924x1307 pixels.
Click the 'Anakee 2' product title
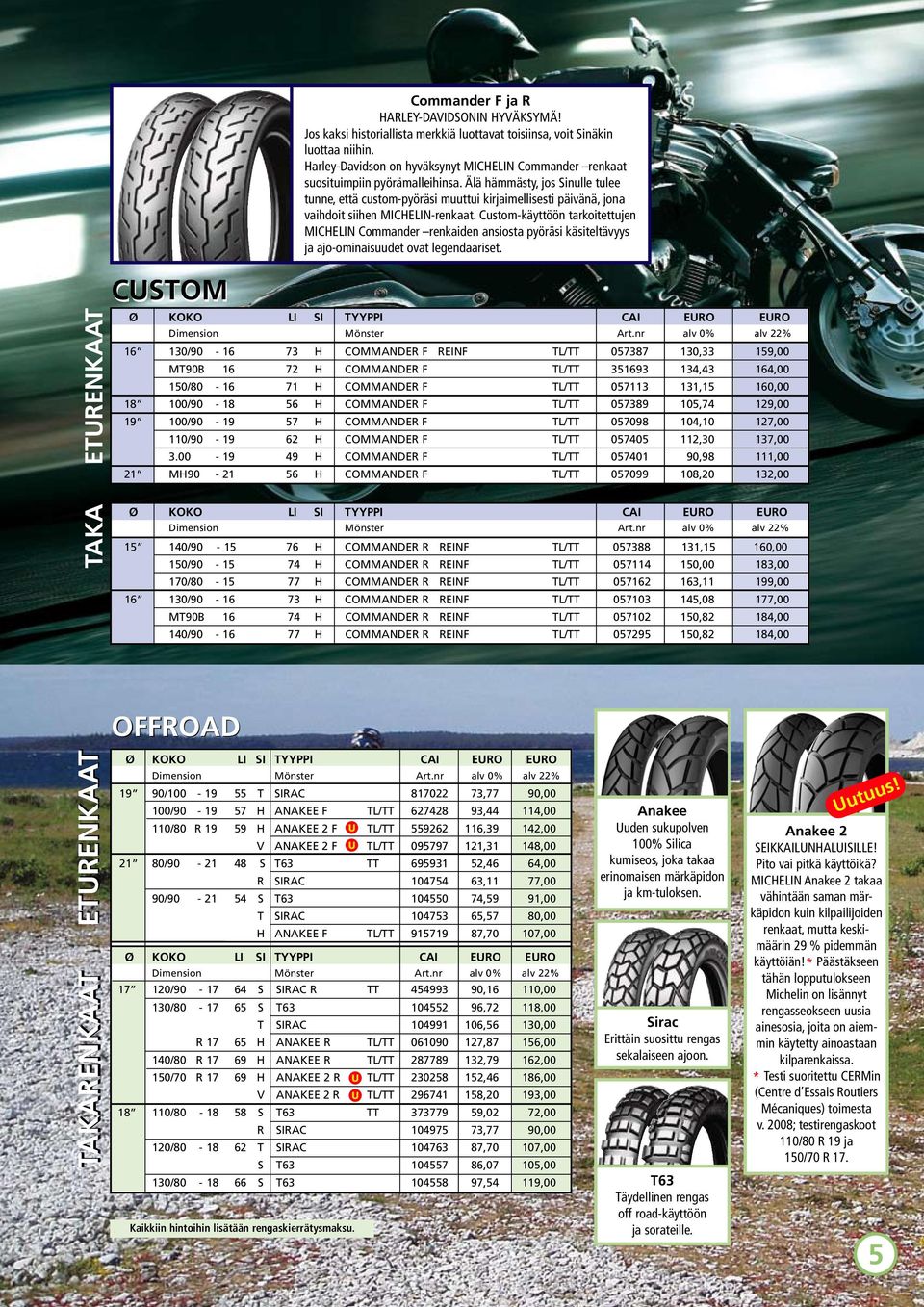click(x=815, y=831)
